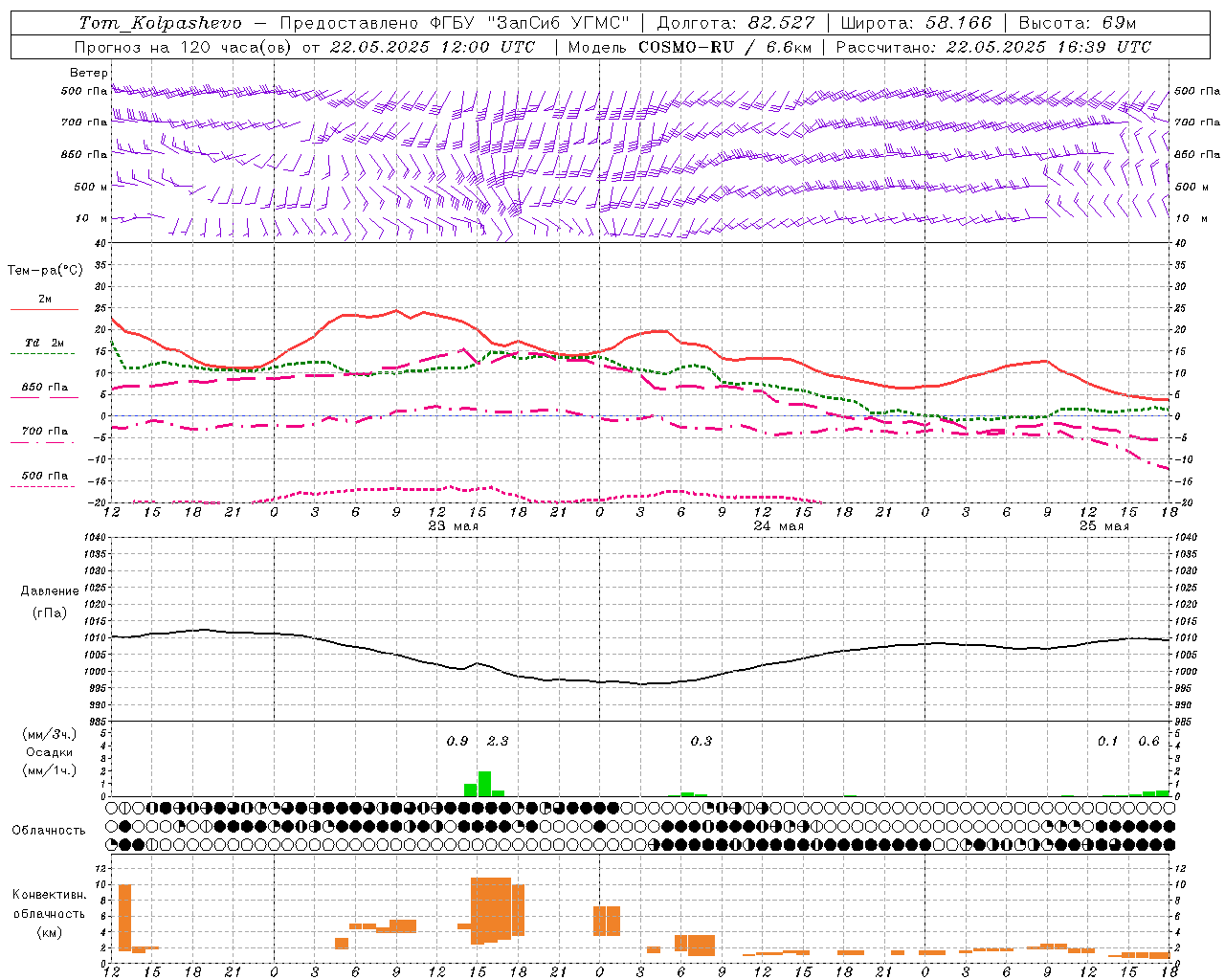
Task: Click the Долгота: 82.527 value
Action: tap(736, 23)
